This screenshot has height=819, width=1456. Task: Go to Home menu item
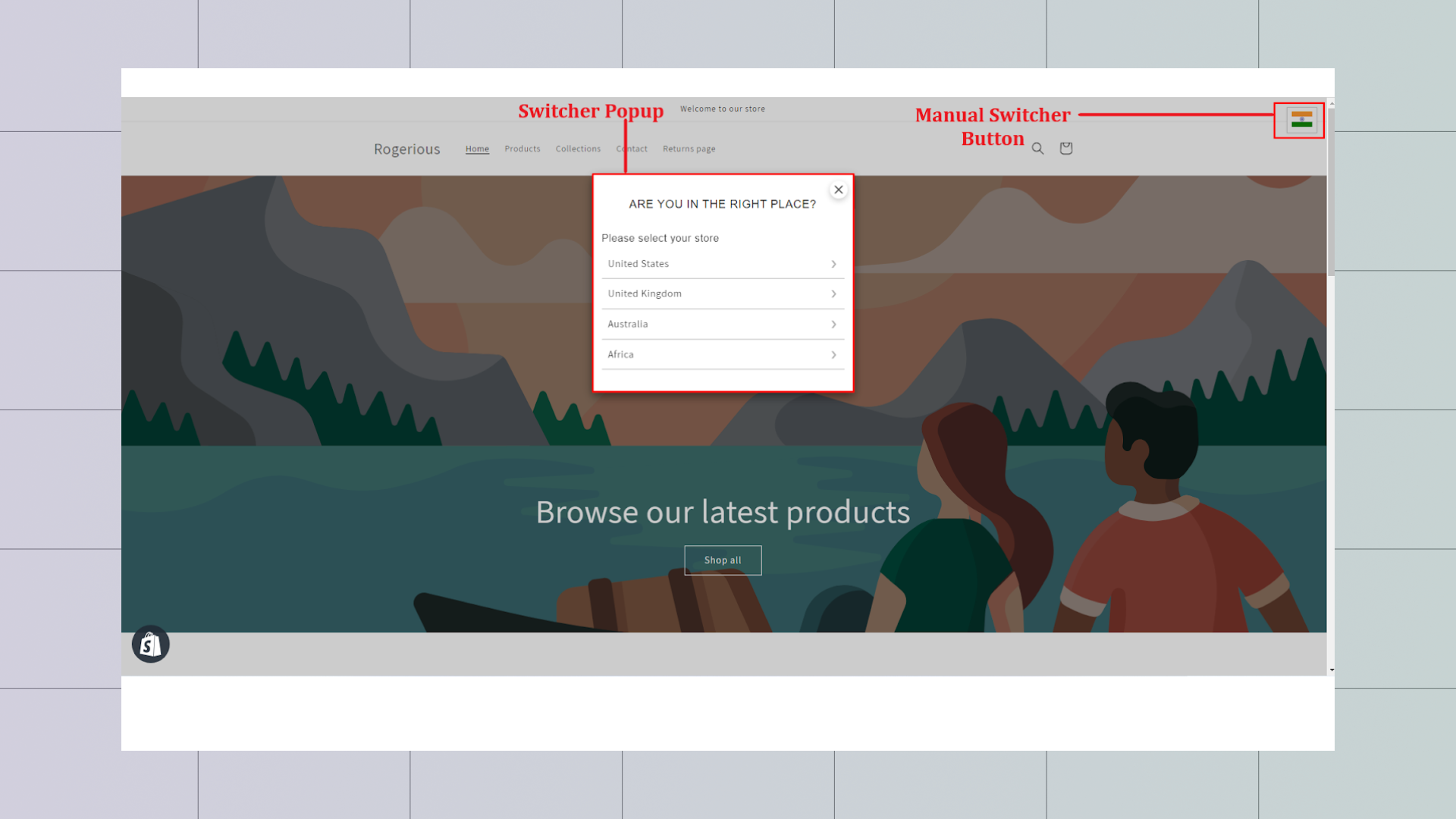coord(477,149)
